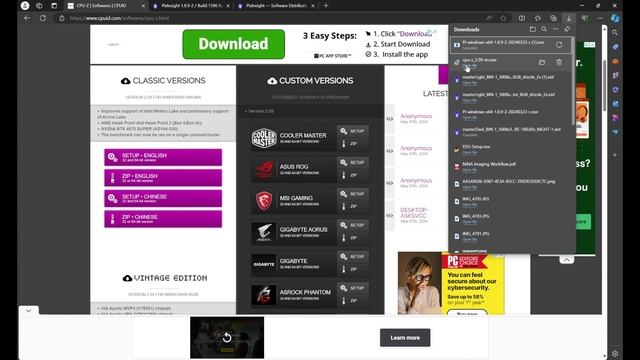
Task: Collapse the bottom ad banner chevron
Action: tap(29, 311)
